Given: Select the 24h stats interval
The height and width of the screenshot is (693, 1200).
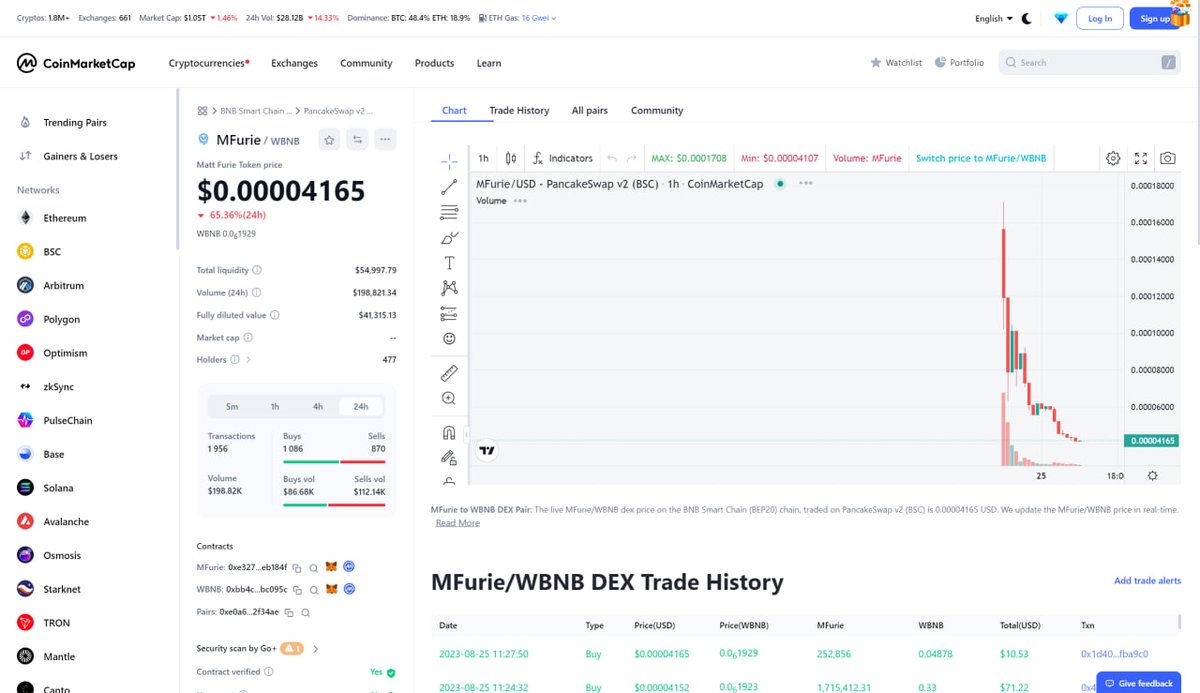Looking at the screenshot, I should pyautogui.click(x=361, y=406).
